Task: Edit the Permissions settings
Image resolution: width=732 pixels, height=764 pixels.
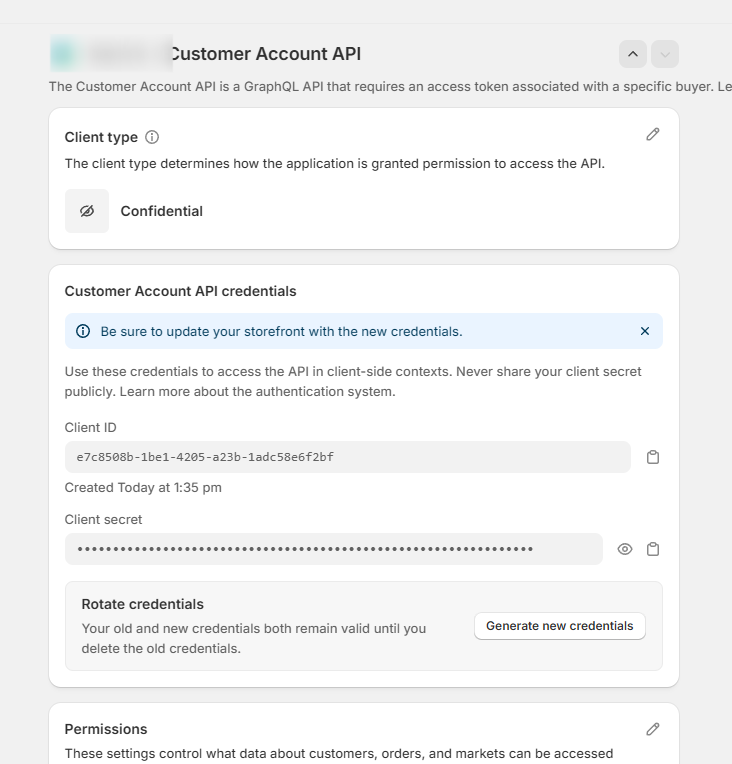Action: (653, 729)
